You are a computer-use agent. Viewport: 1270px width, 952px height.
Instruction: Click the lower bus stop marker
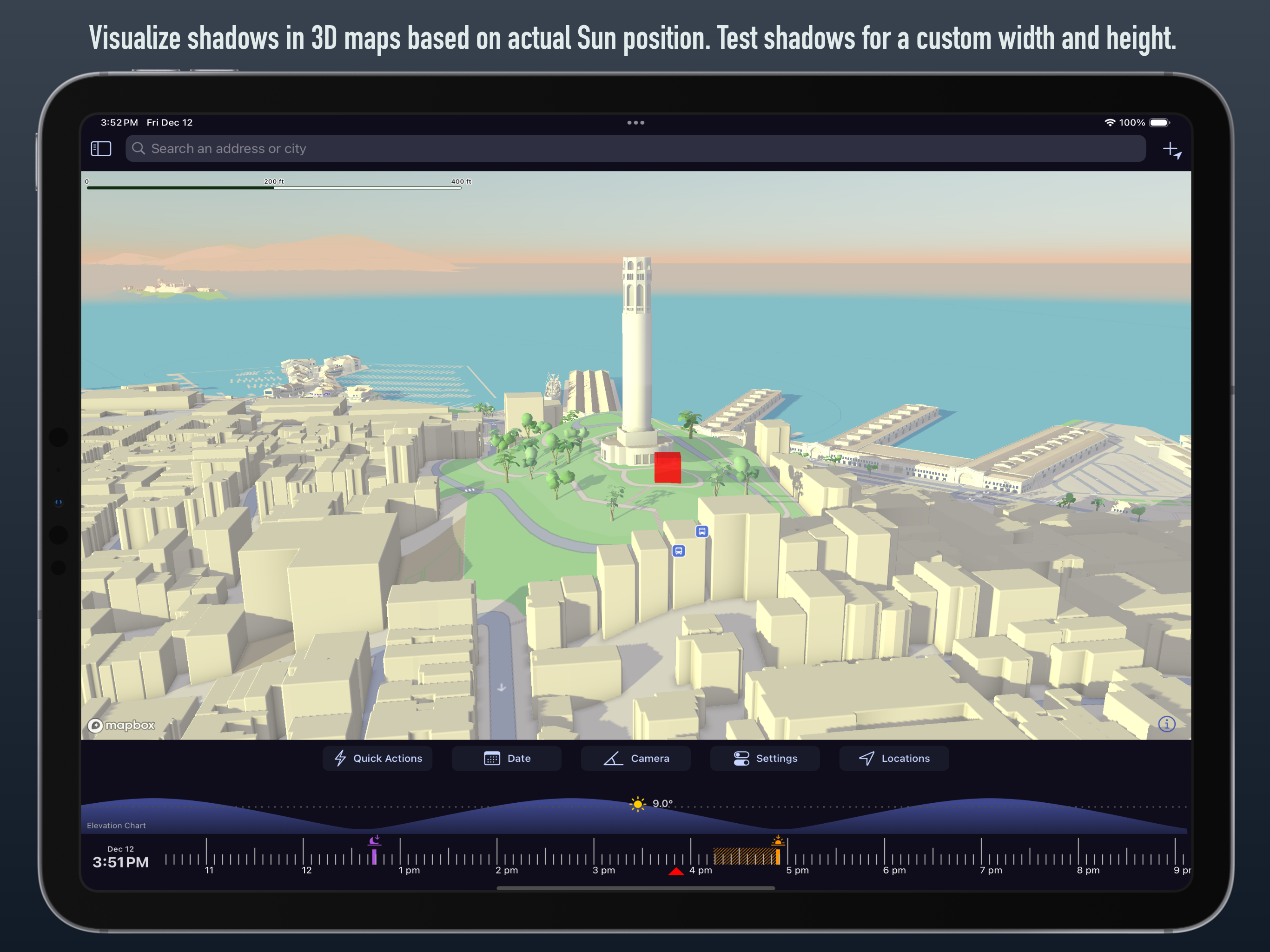(x=679, y=551)
